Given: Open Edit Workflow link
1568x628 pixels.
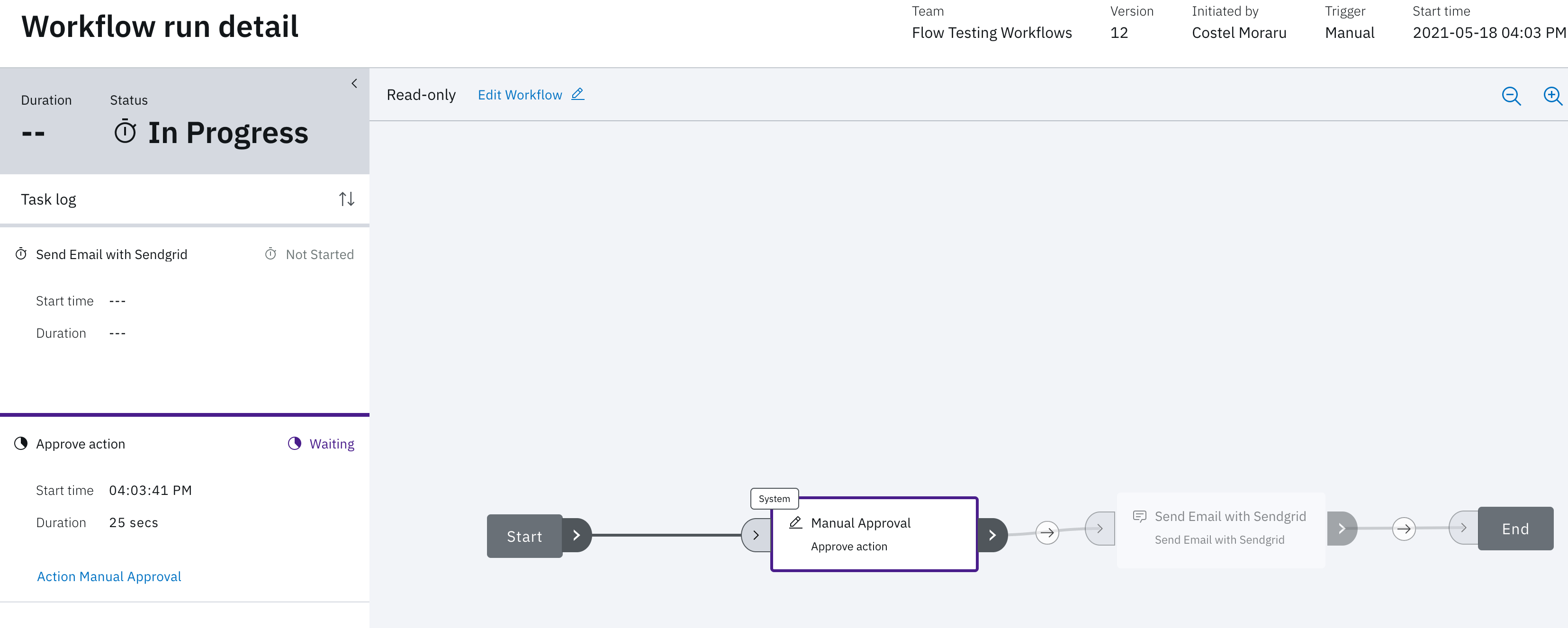Looking at the screenshot, I should (x=520, y=95).
